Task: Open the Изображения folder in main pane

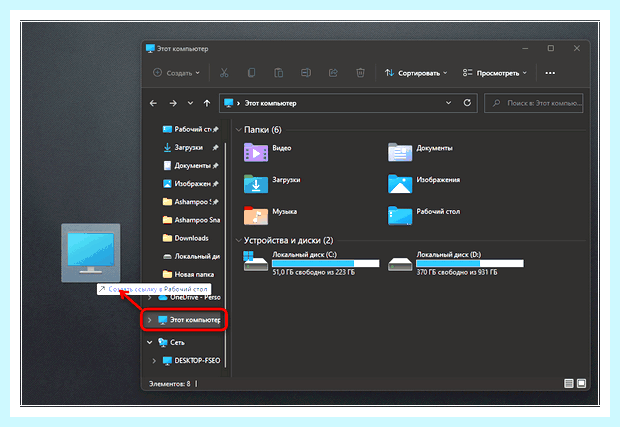Action: pyautogui.click(x=423, y=184)
